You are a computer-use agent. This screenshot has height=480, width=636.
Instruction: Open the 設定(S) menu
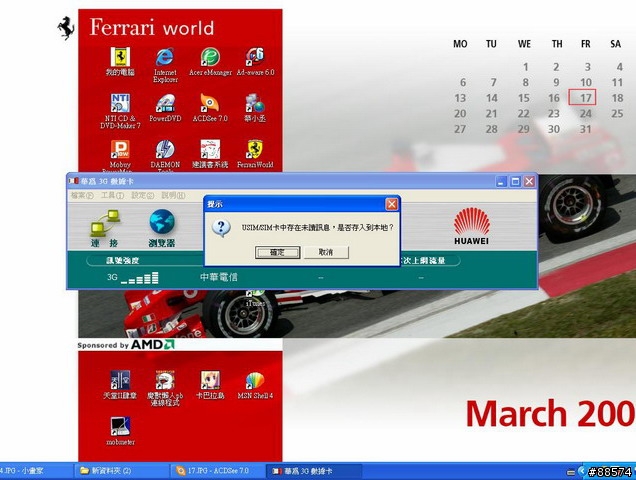coord(143,196)
